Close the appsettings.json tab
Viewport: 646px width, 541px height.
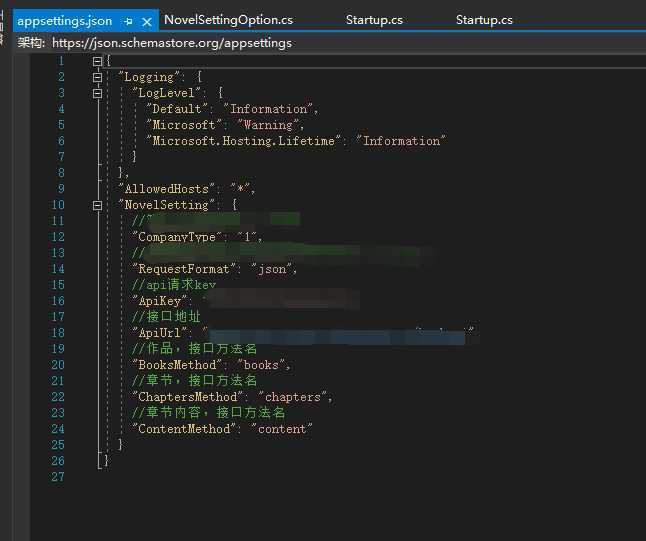[x=147, y=22]
